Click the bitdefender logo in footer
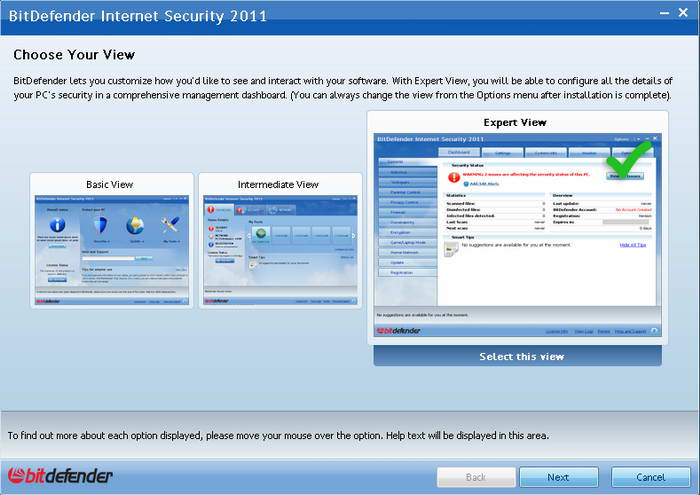This screenshot has width=700, height=495. pos(60,476)
